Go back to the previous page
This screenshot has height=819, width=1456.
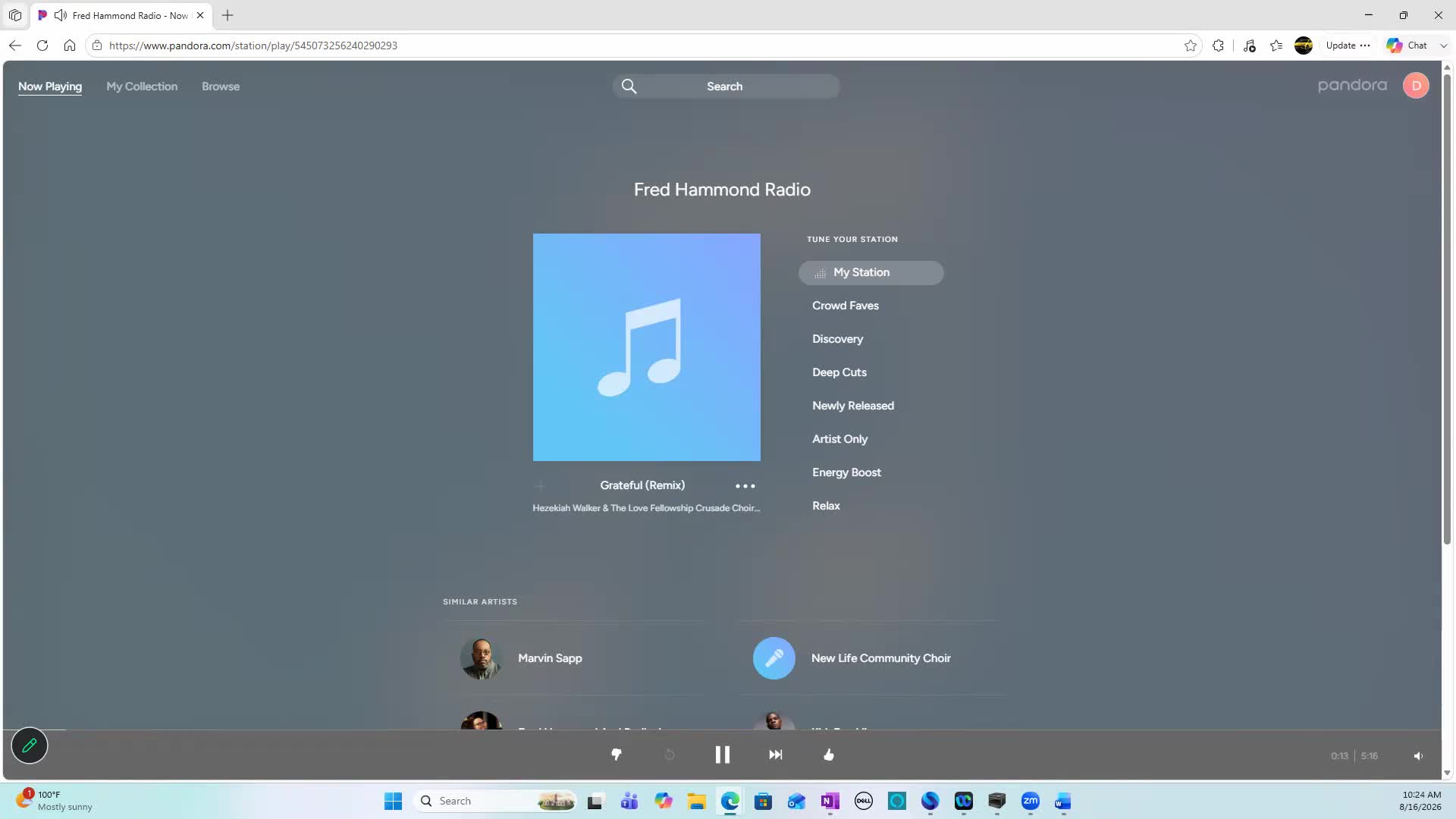point(15,45)
